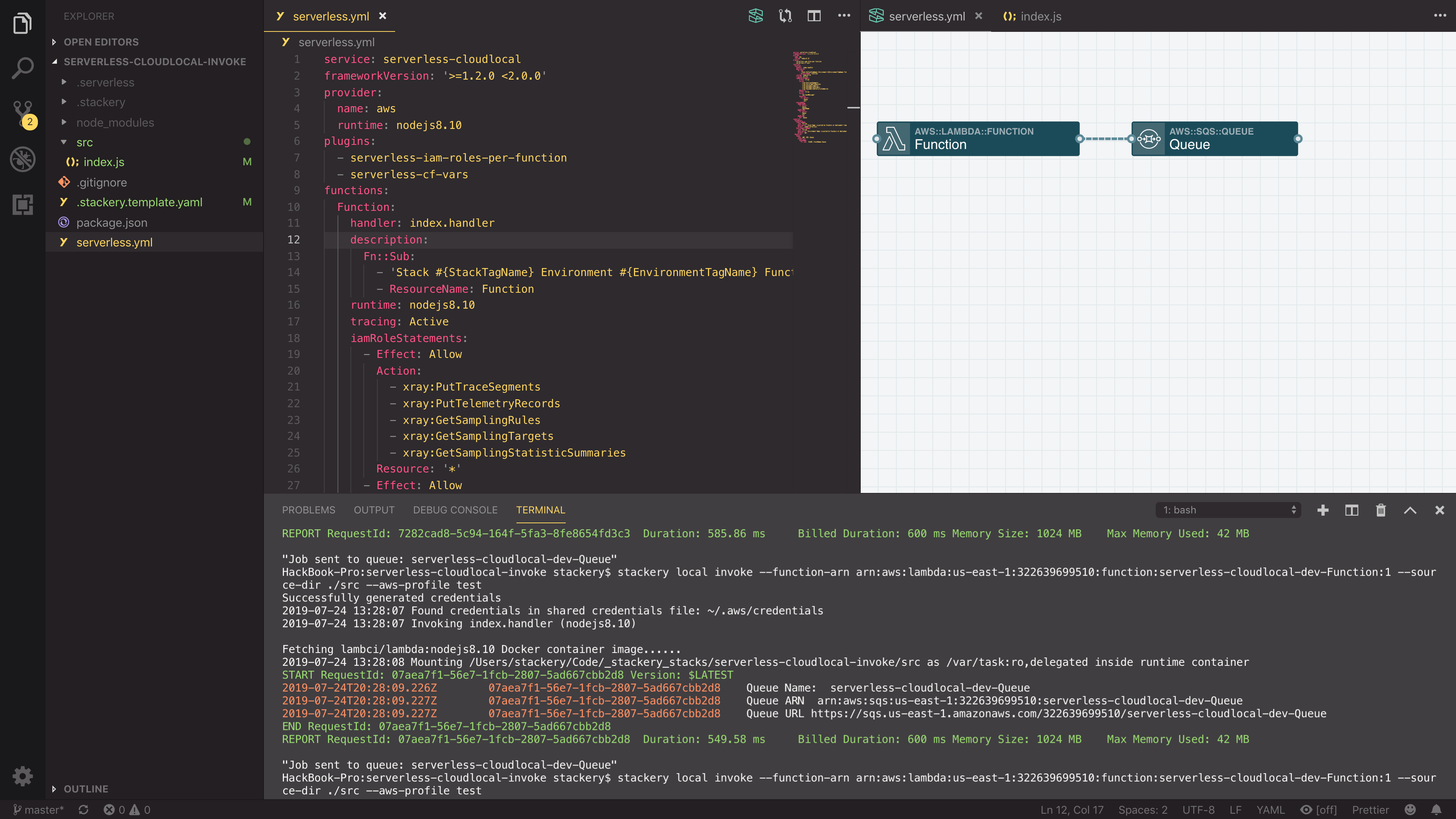
Task: Open the Search view in the activity bar
Action: coord(23,67)
